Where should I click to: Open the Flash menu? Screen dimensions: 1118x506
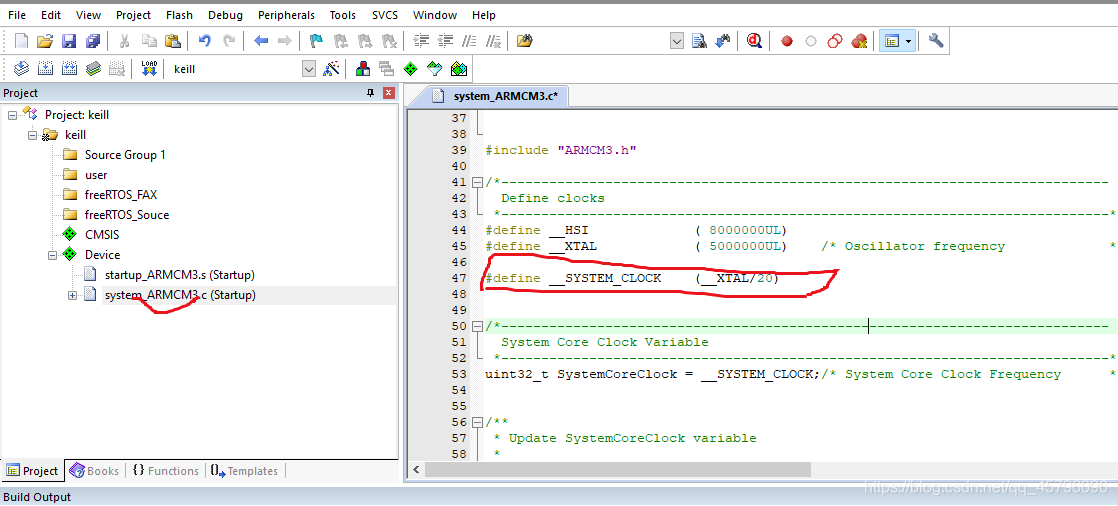point(179,14)
